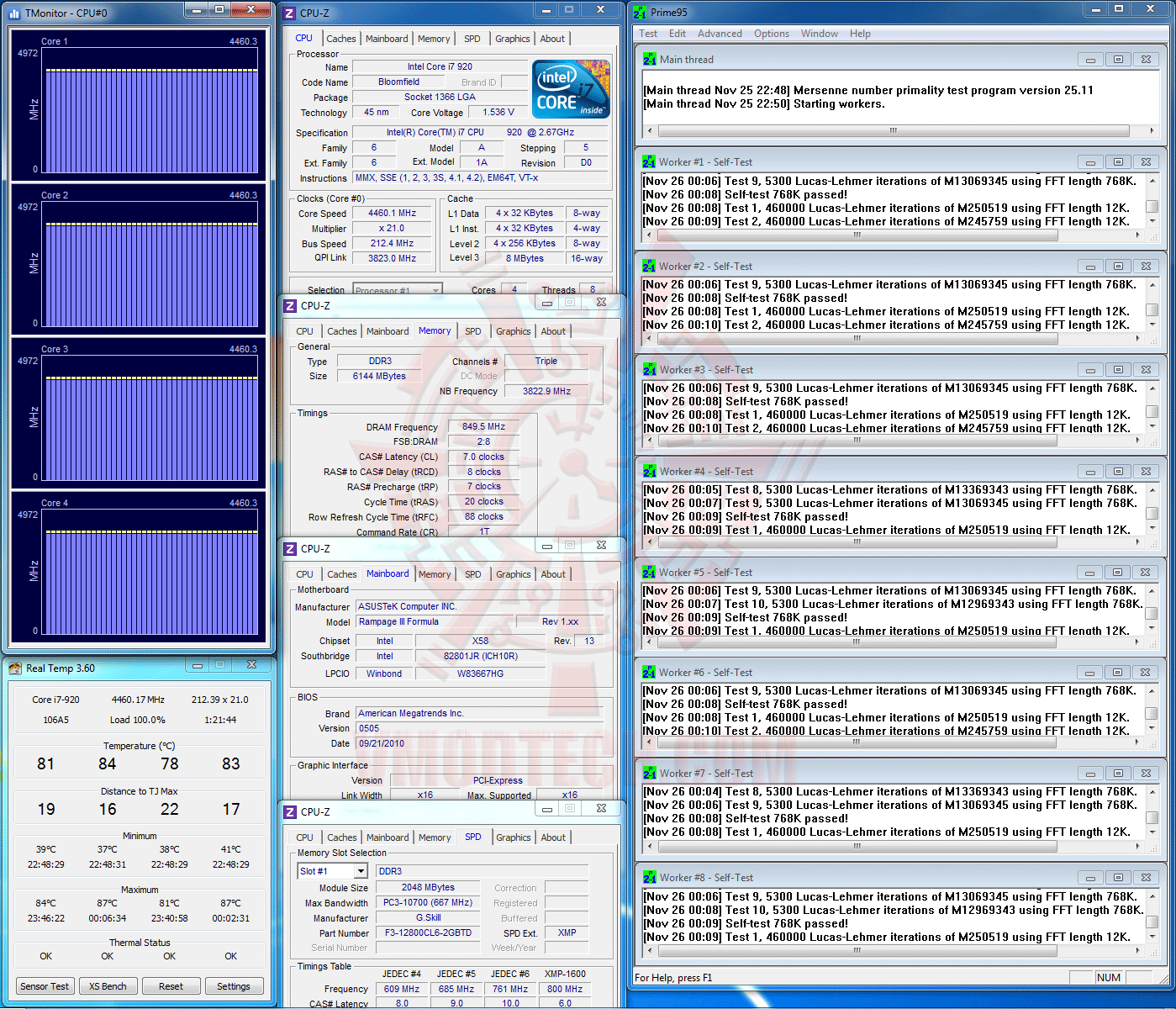Click the "4460.1 MHz" core speed value
Screen dimensions: 1176x1009
tap(392, 214)
